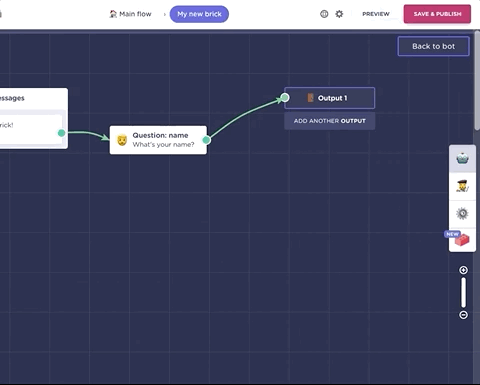The width and height of the screenshot is (480, 385).
Task: Select the Question: name block
Action: (158, 140)
